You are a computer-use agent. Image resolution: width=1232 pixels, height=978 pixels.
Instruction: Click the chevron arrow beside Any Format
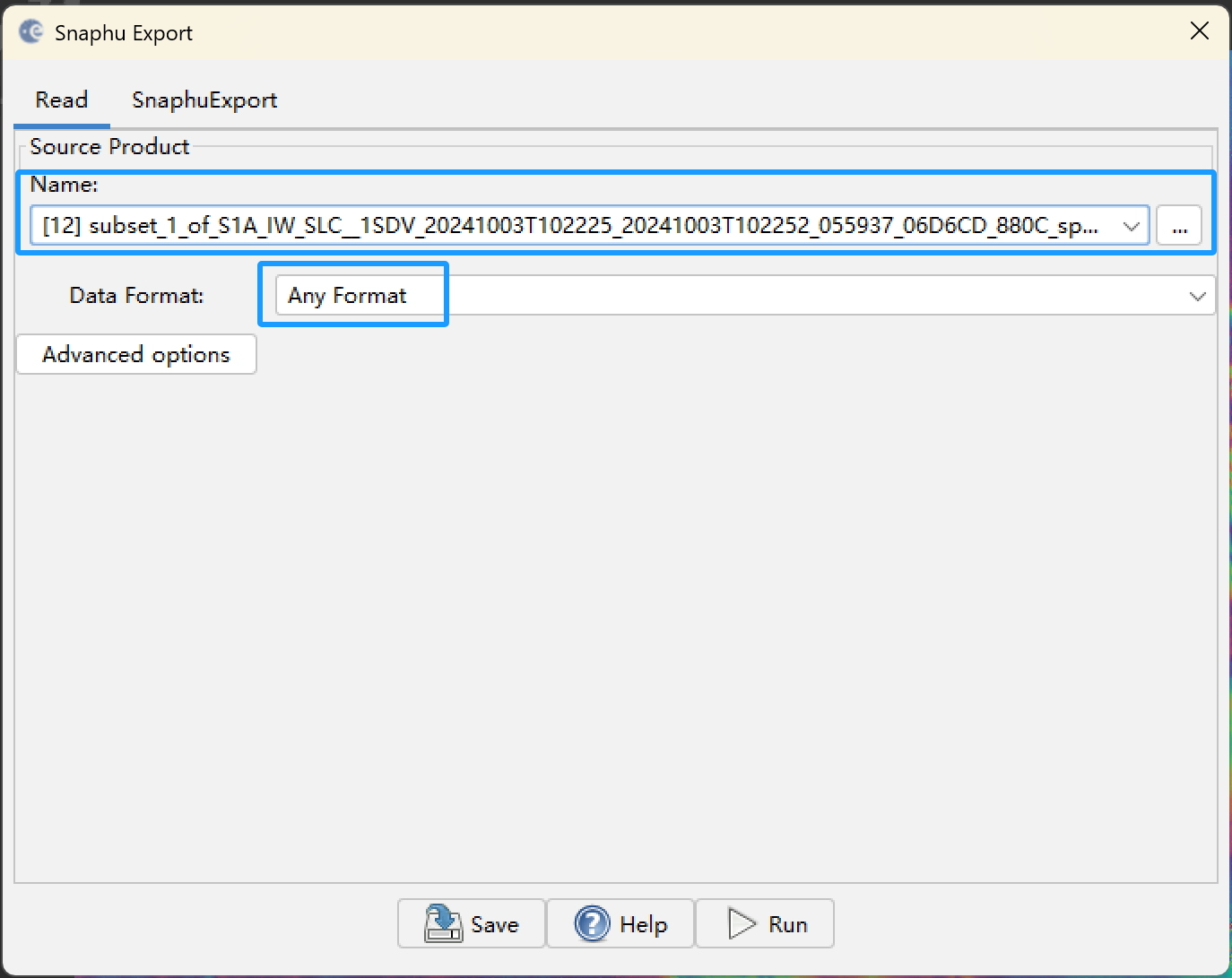pyautogui.click(x=1198, y=295)
